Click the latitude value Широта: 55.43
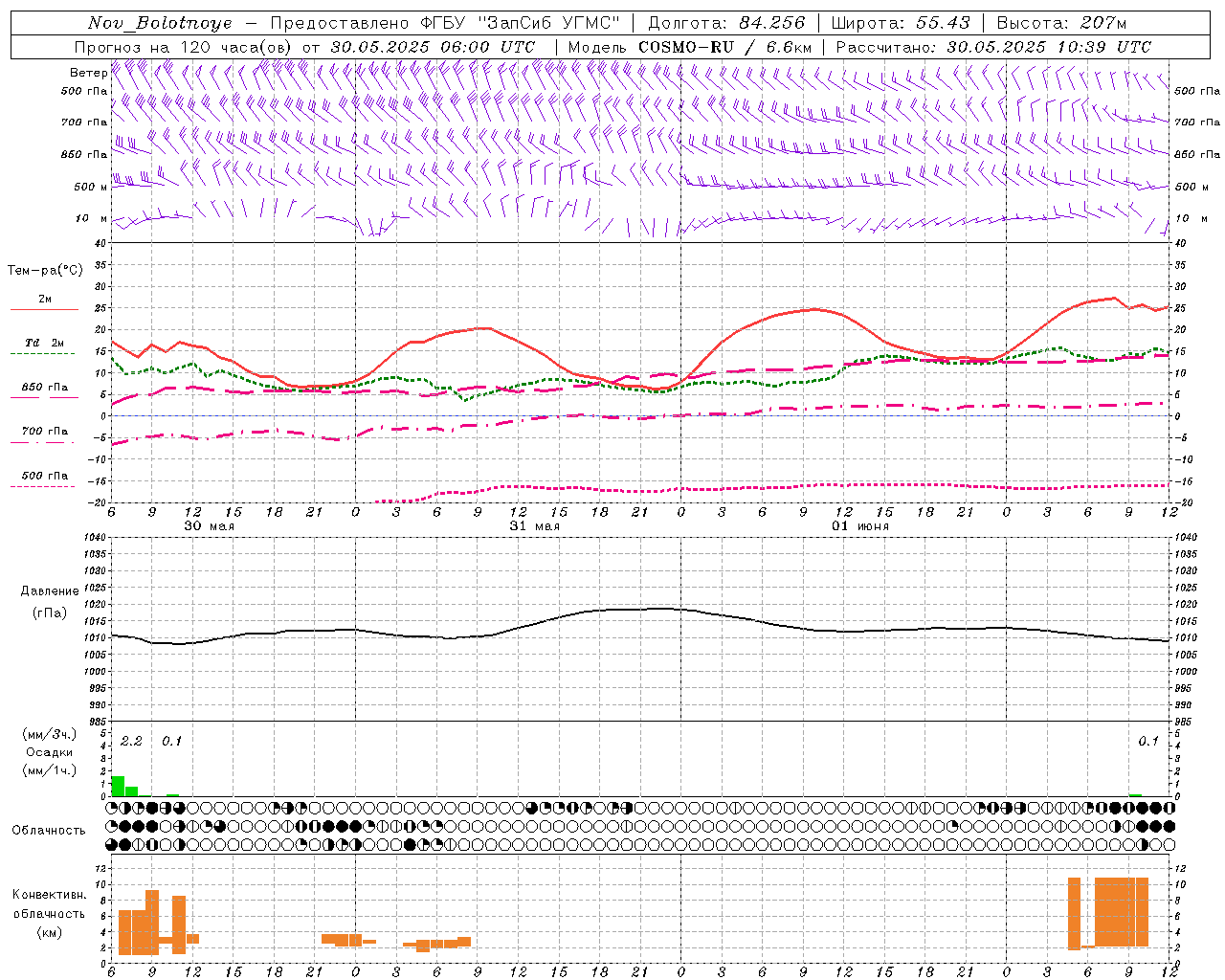This screenshot has height=980, width=1225. [x=901, y=23]
